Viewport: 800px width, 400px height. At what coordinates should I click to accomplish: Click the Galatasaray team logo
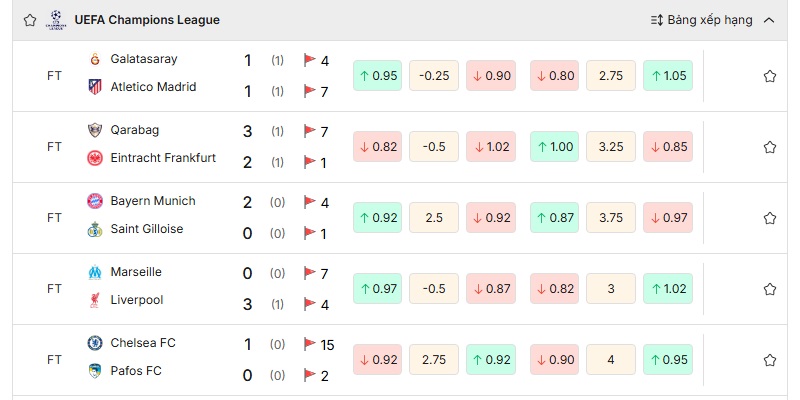click(x=95, y=59)
